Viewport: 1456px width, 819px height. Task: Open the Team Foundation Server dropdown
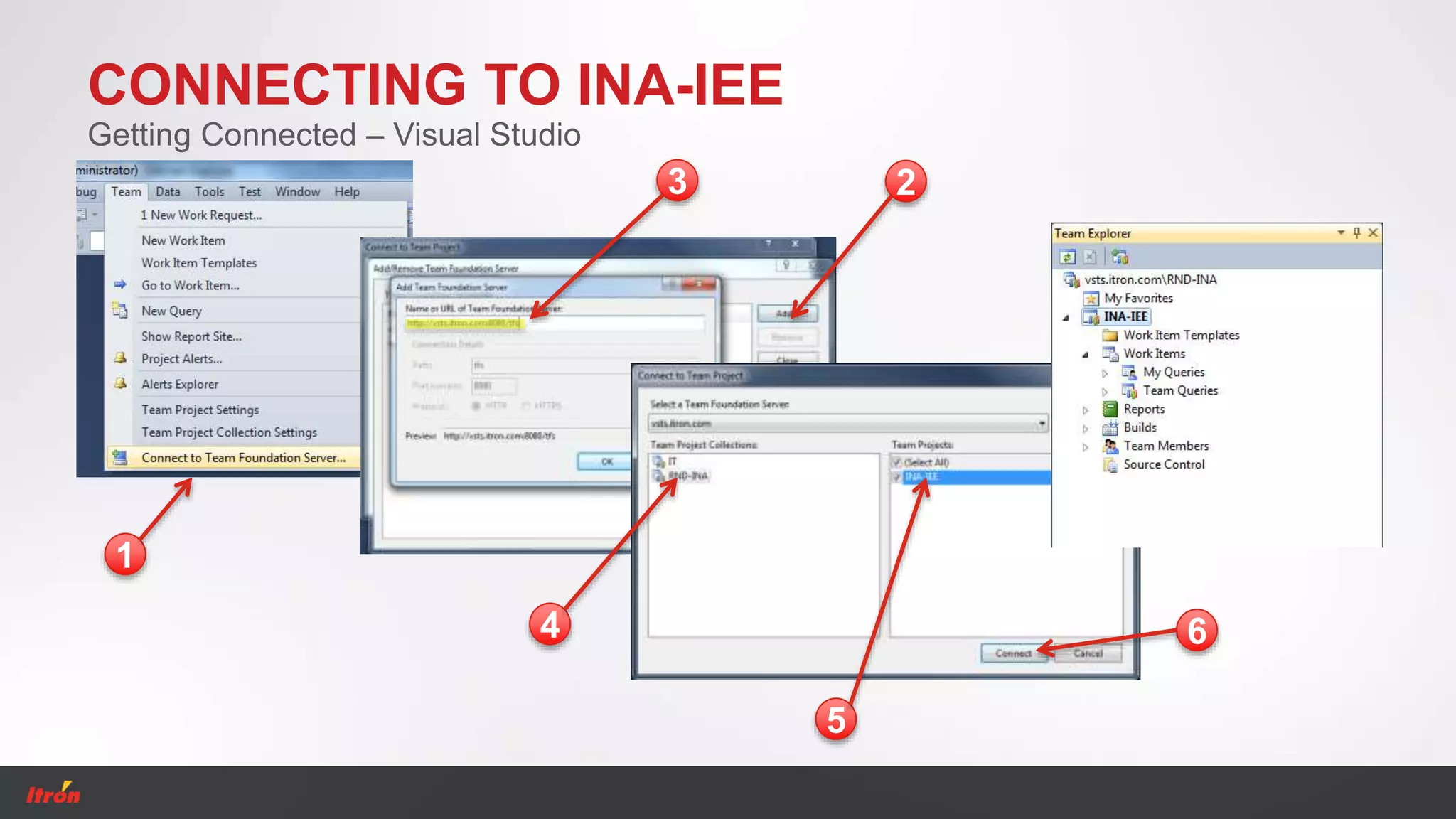pos(1042,424)
